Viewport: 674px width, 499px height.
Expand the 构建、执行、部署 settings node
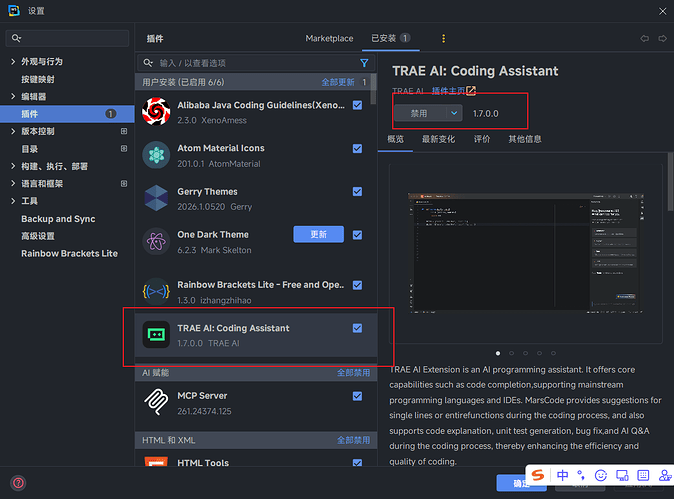(x=12, y=166)
